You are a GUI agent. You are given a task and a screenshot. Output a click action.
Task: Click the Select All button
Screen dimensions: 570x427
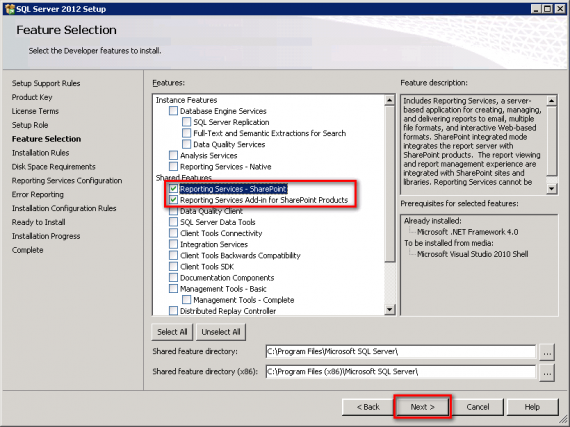click(x=172, y=332)
